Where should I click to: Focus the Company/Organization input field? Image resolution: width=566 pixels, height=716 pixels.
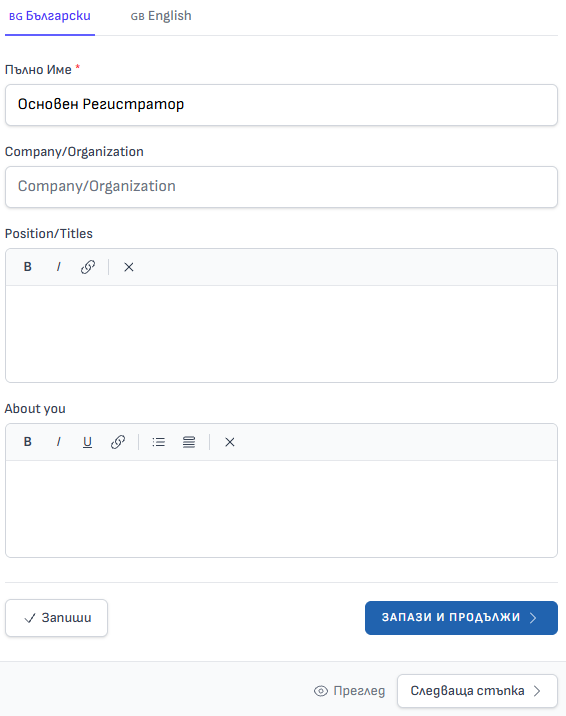tap(281, 187)
